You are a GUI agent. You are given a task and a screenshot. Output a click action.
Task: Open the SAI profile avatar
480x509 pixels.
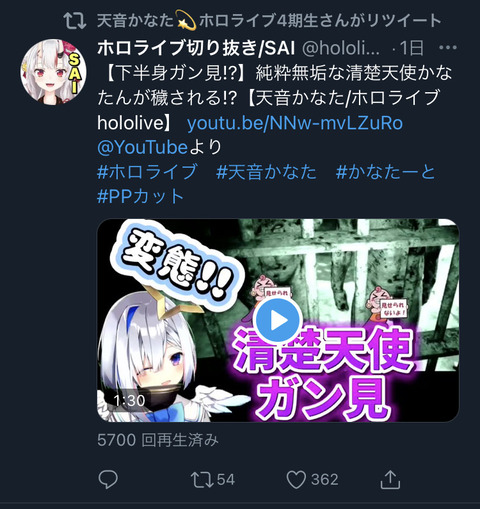(53, 72)
